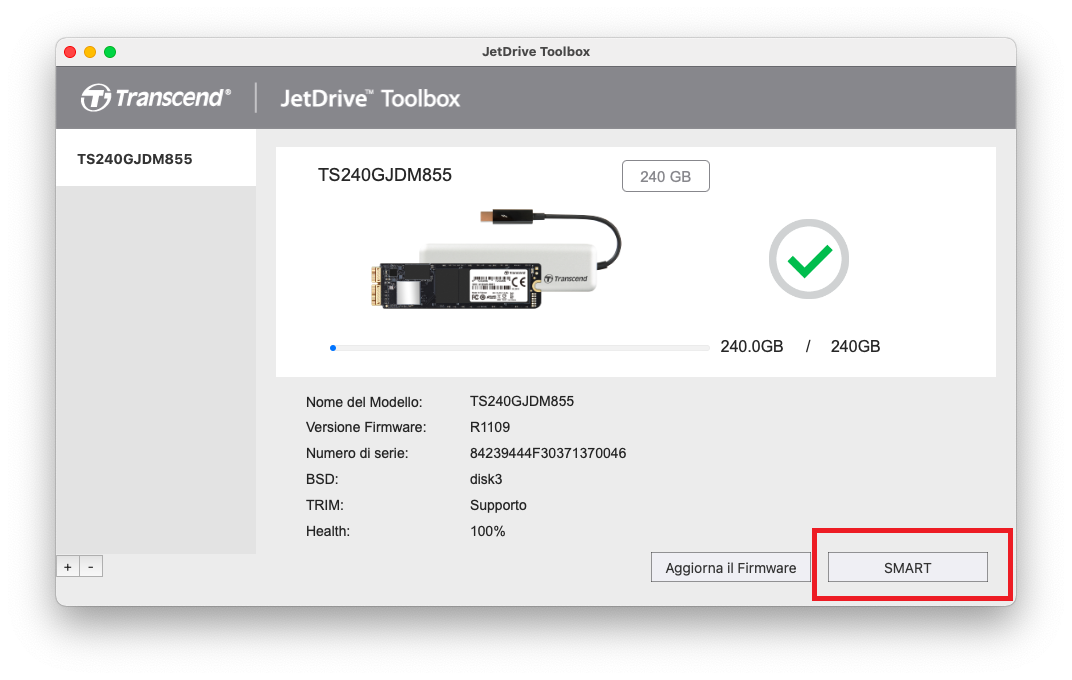This screenshot has width=1072, height=680.
Task: Click the 240.0GB used capacity text
Action: coord(751,346)
